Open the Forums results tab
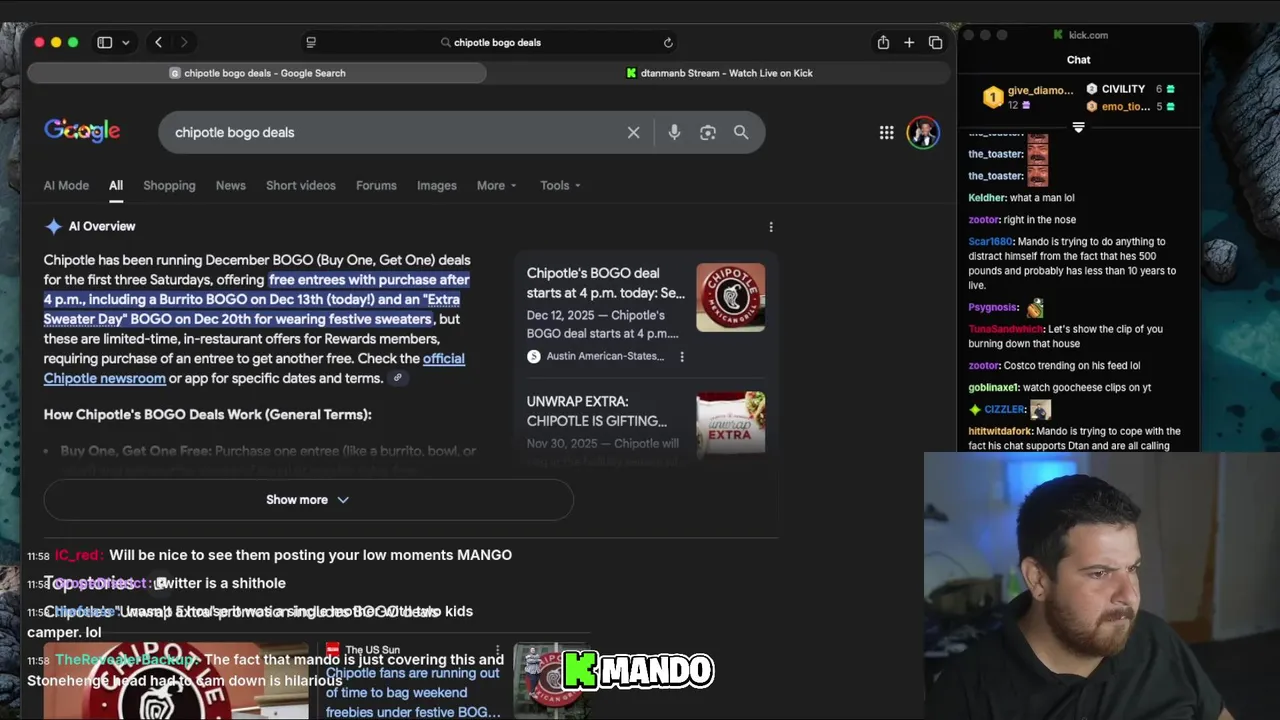Viewport: 1280px width, 720px height. pyautogui.click(x=376, y=185)
